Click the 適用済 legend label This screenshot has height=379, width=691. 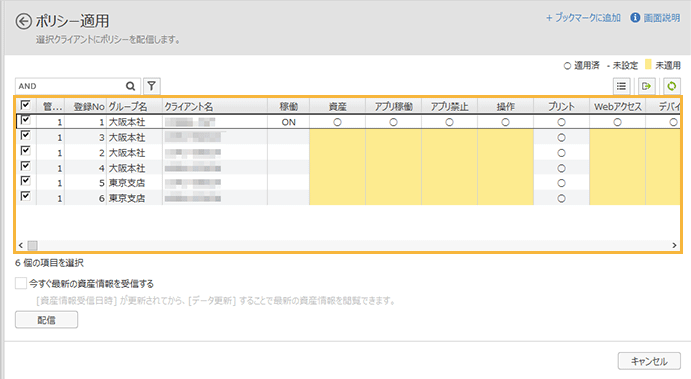click(587, 65)
